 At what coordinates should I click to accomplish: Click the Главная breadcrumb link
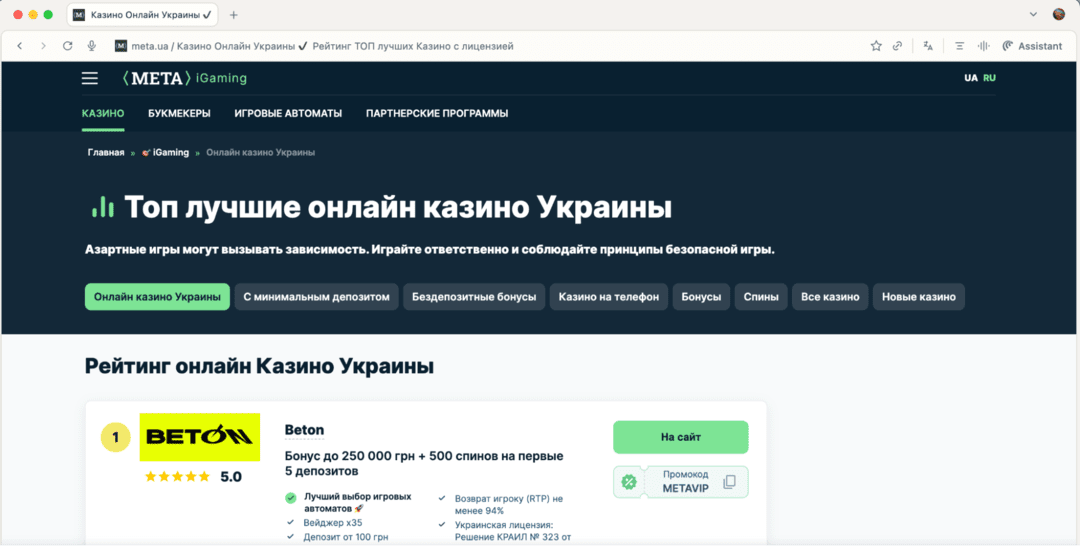pyautogui.click(x=105, y=153)
